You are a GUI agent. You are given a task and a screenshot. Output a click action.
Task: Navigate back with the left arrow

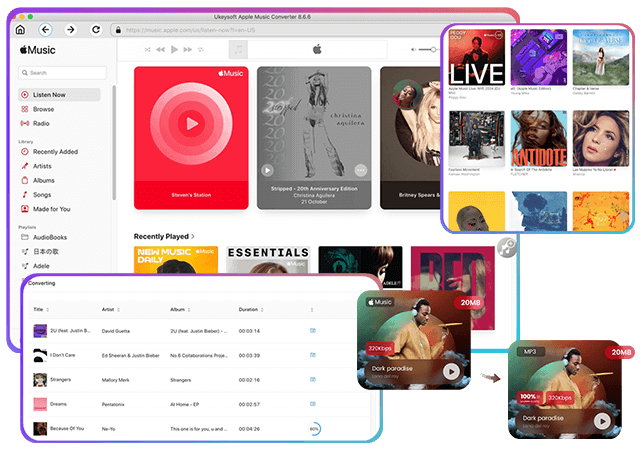pos(46,30)
